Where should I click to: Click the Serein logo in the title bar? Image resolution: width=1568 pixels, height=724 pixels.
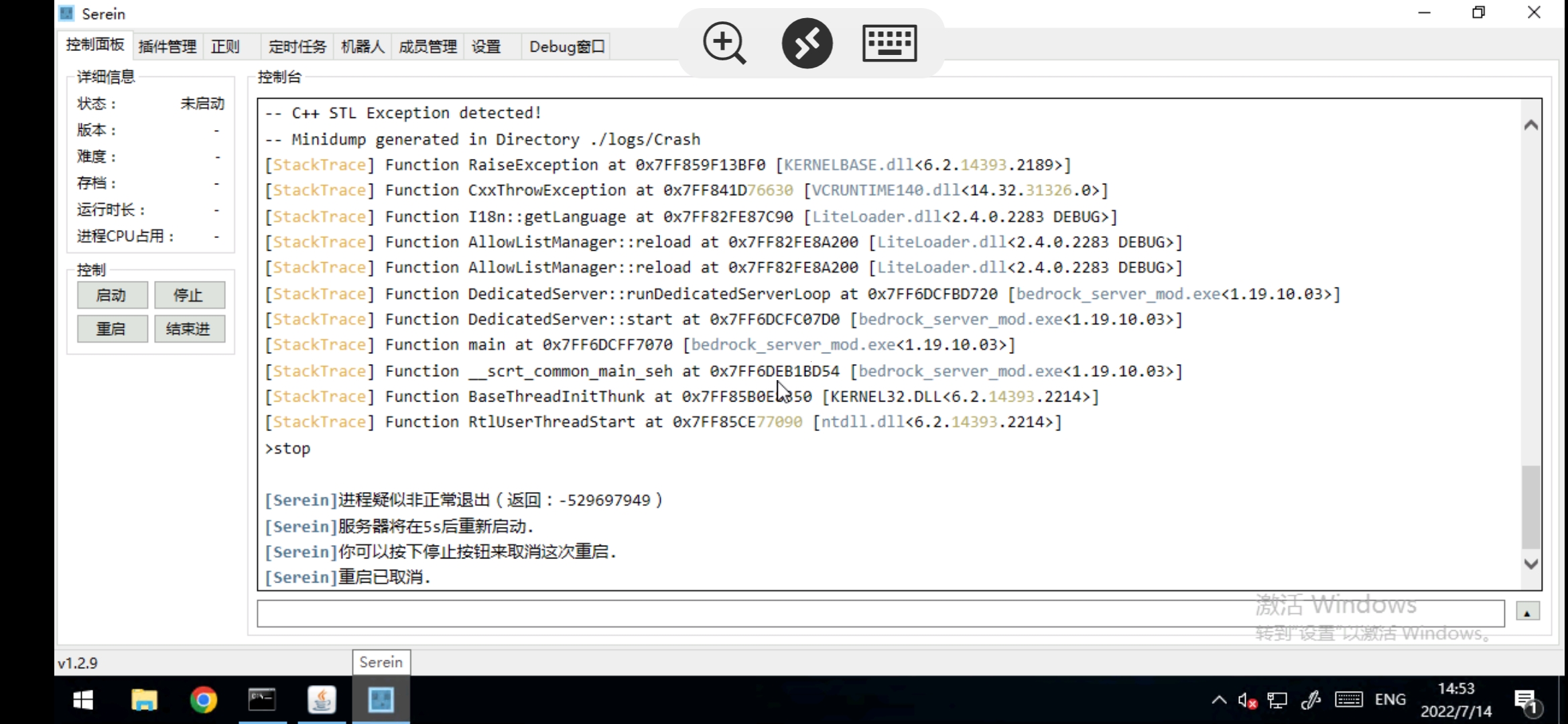pos(66,13)
